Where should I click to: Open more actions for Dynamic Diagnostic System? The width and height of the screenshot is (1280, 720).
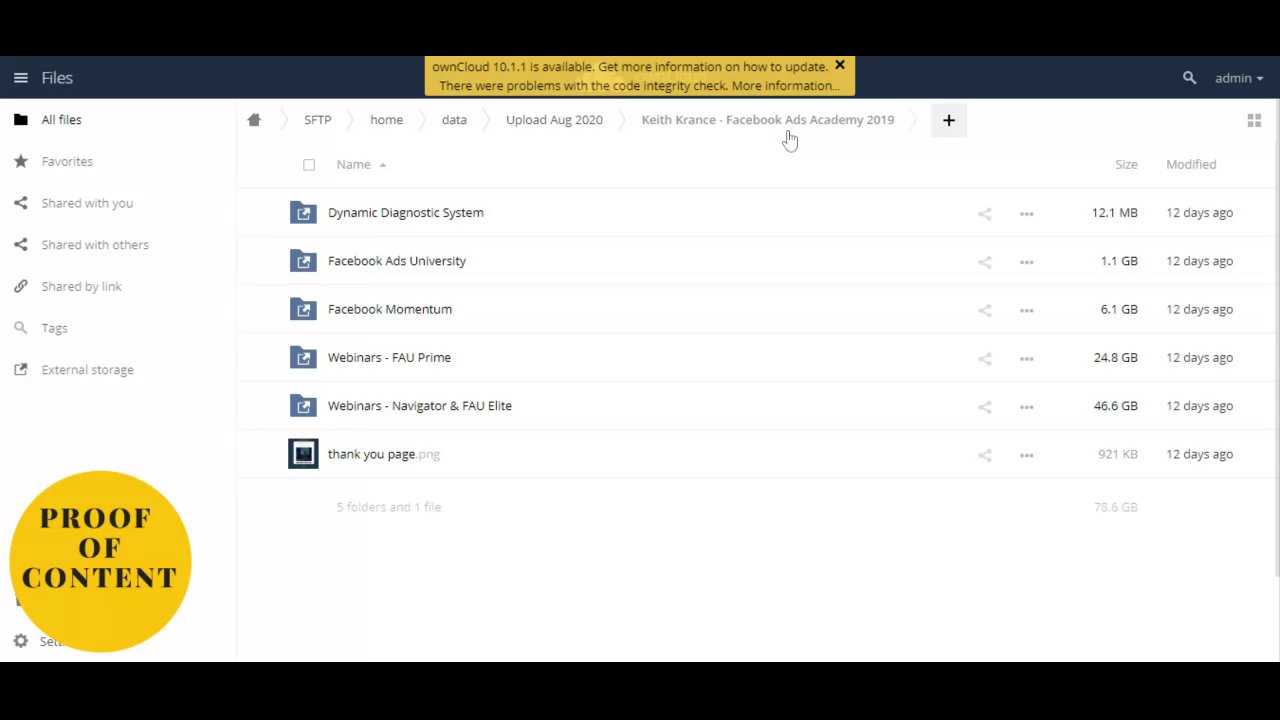[x=1027, y=214]
